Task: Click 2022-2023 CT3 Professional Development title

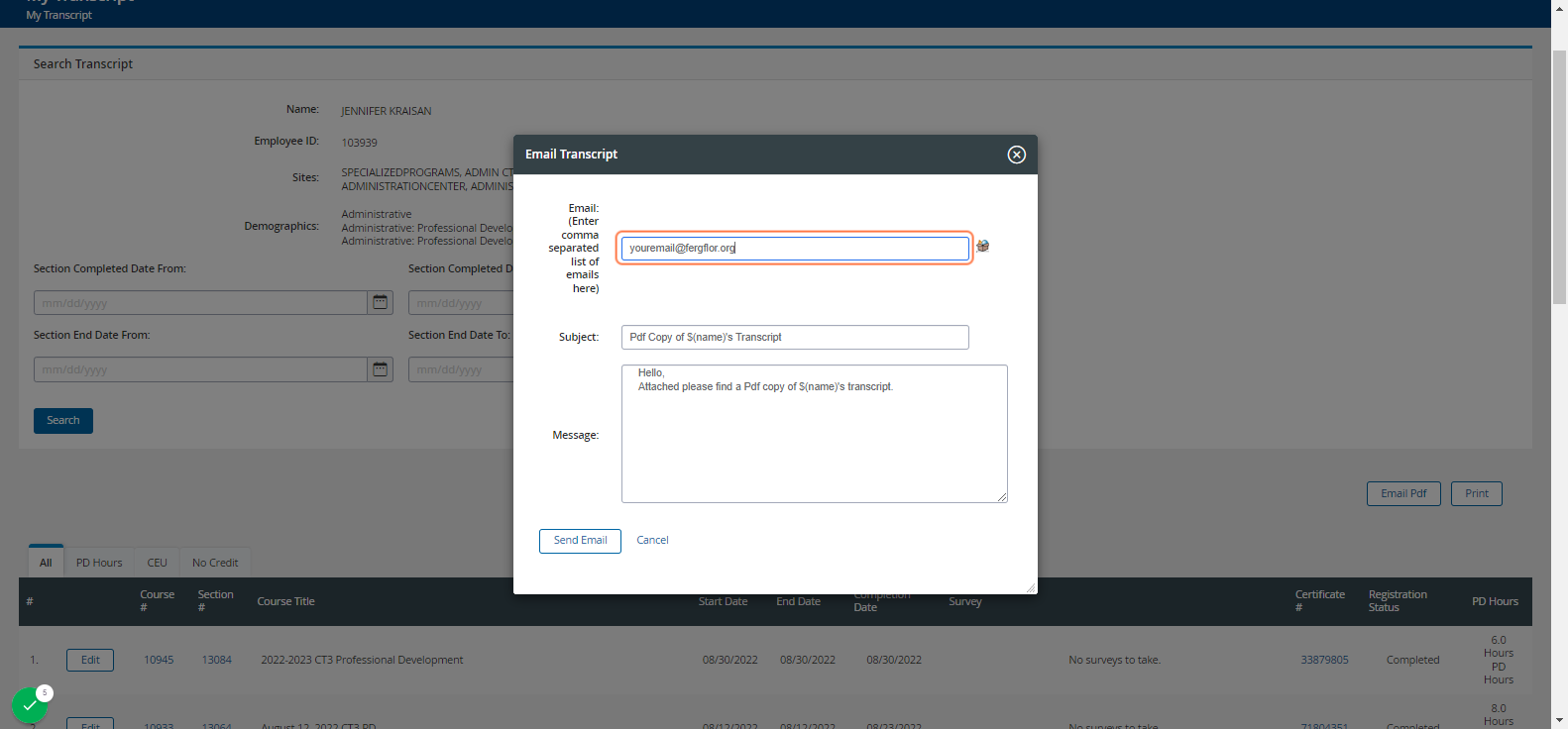Action: (362, 660)
